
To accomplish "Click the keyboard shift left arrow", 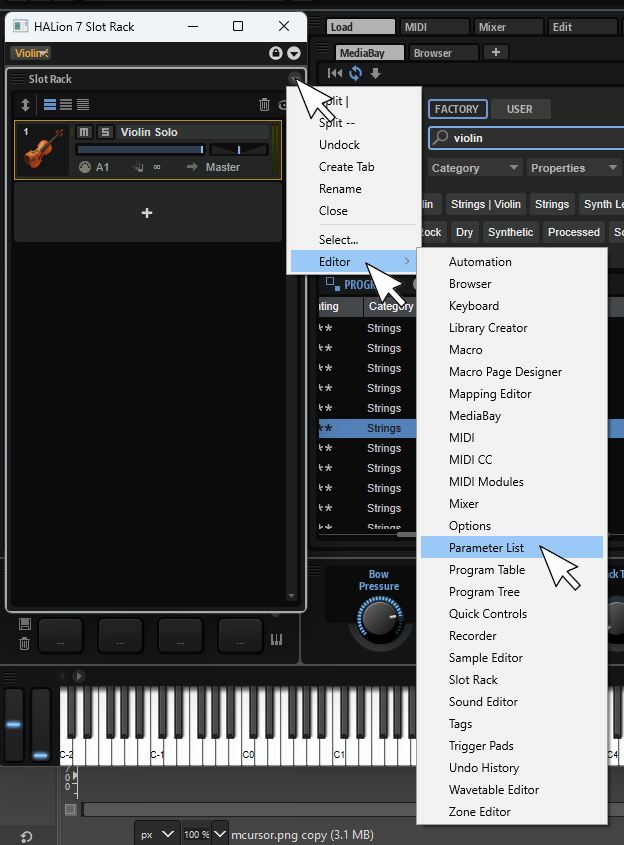I will pyautogui.click(x=62, y=676).
